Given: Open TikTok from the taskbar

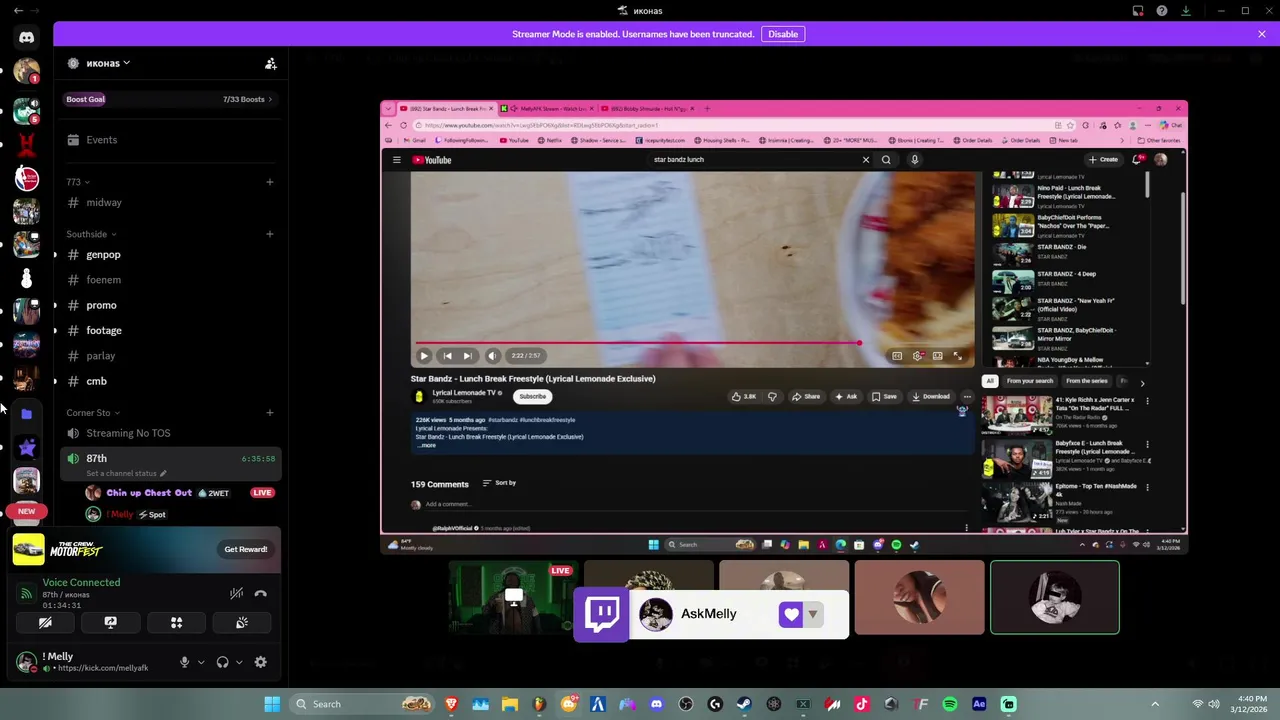Looking at the screenshot, I should 862,704.
